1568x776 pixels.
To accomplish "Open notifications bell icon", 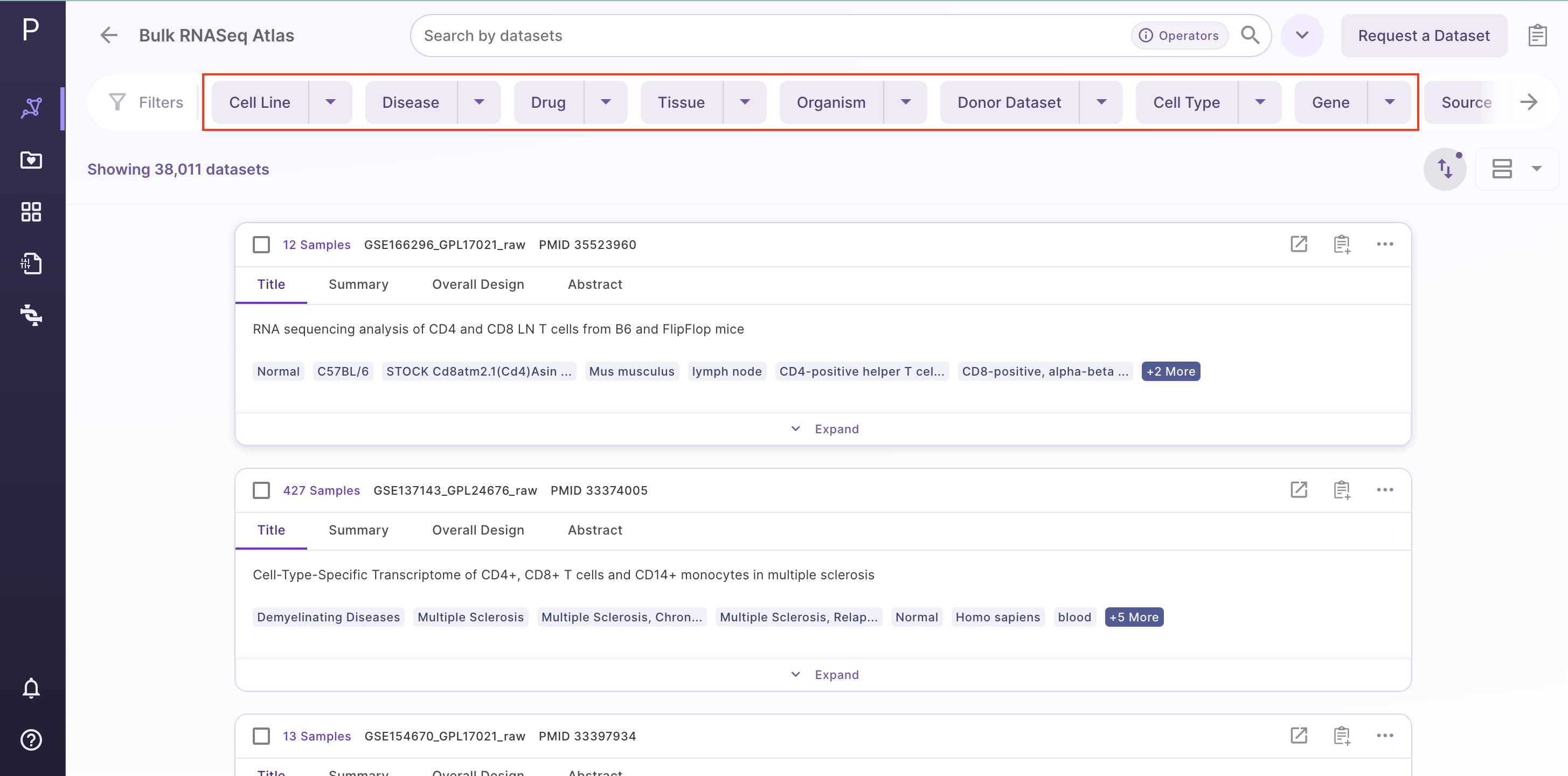I will 31,688.
